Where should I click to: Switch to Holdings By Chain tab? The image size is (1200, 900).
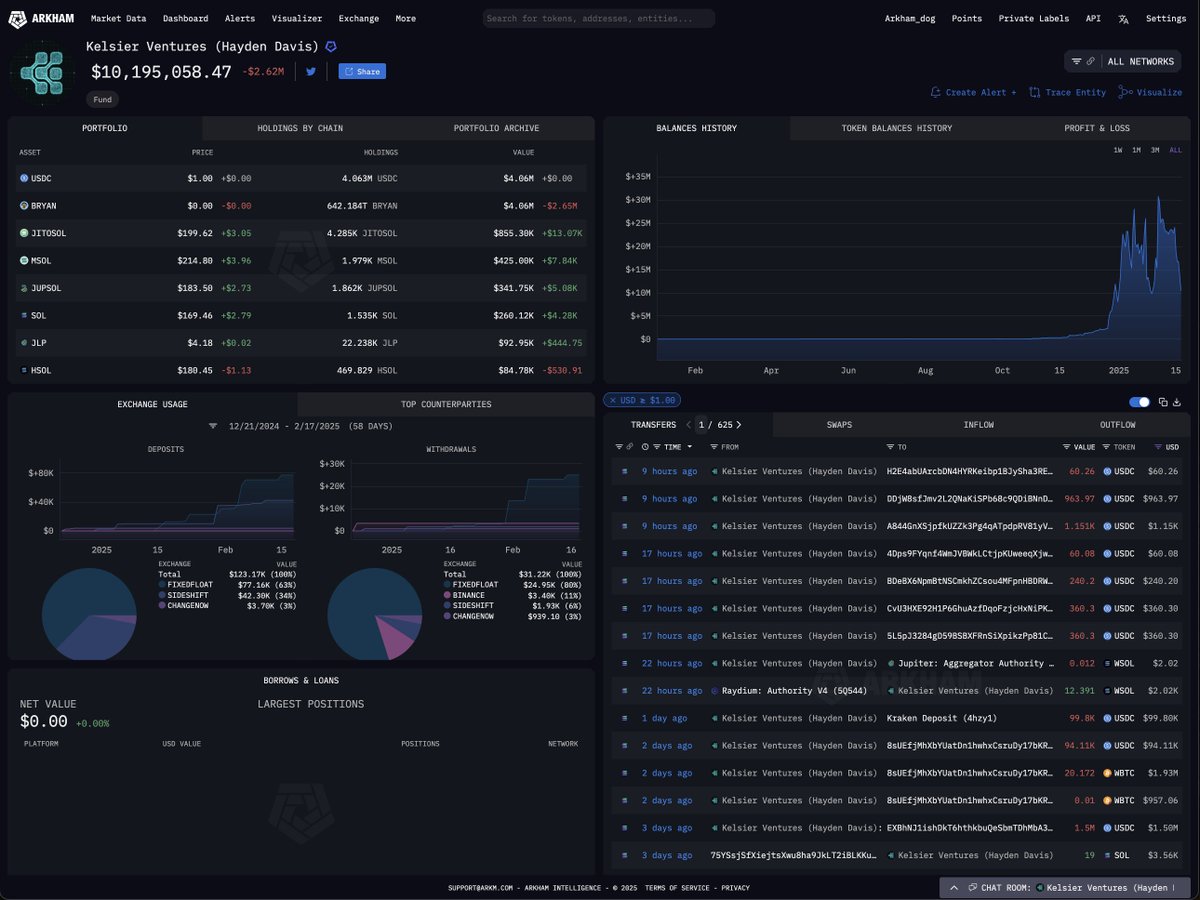click(300, 128)
